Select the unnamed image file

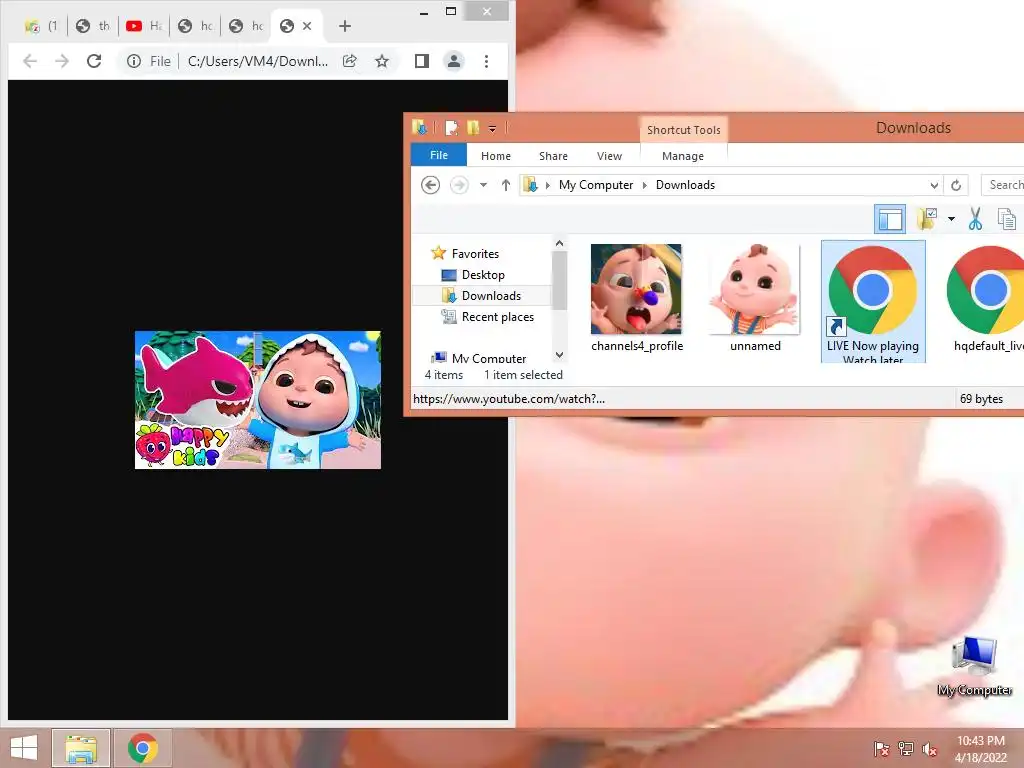(x=755, y=298)
